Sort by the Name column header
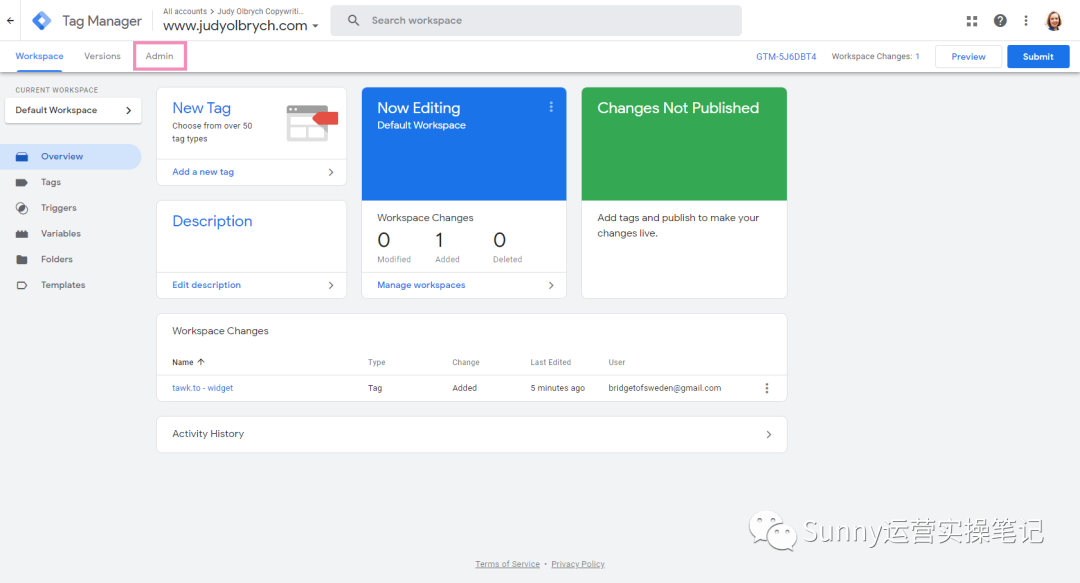 [183, 362]
